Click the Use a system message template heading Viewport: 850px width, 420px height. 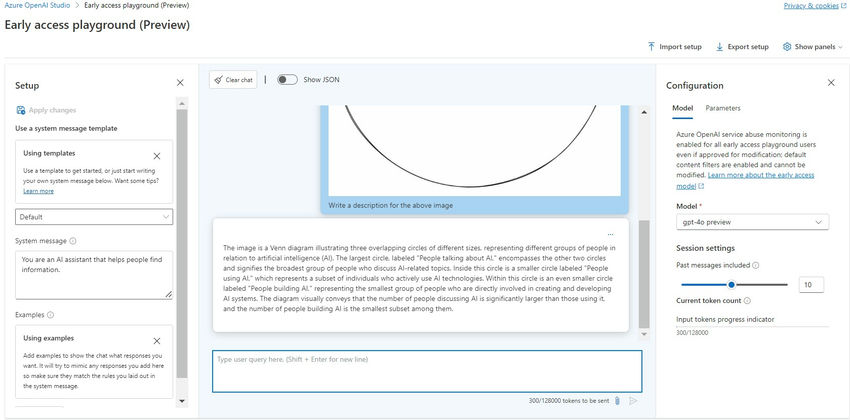pos(66,128)
